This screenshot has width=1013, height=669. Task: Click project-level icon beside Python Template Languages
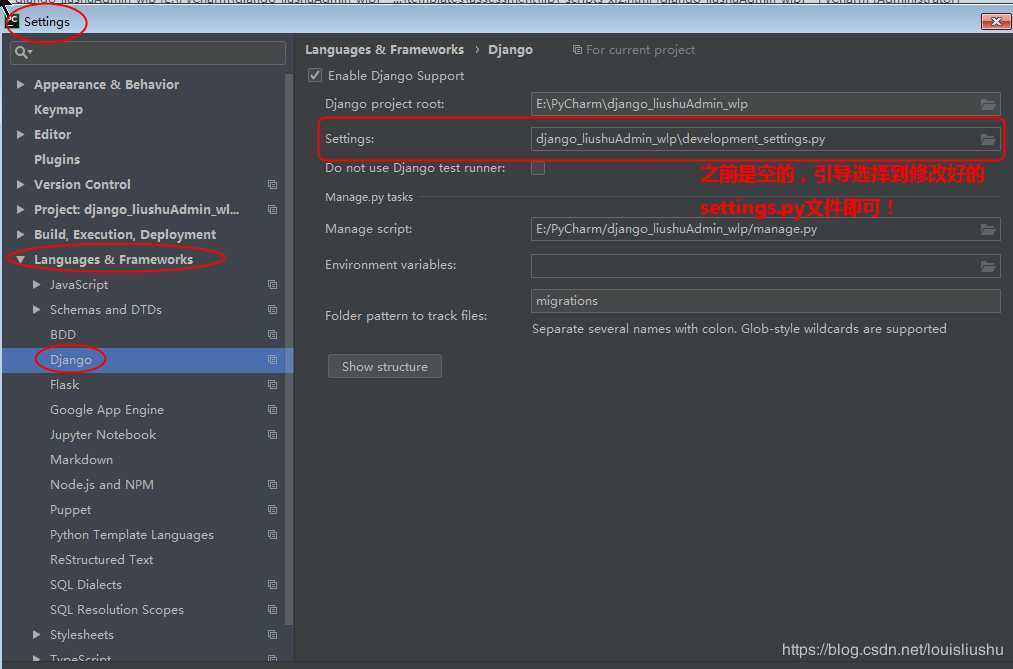pos(273,535)
